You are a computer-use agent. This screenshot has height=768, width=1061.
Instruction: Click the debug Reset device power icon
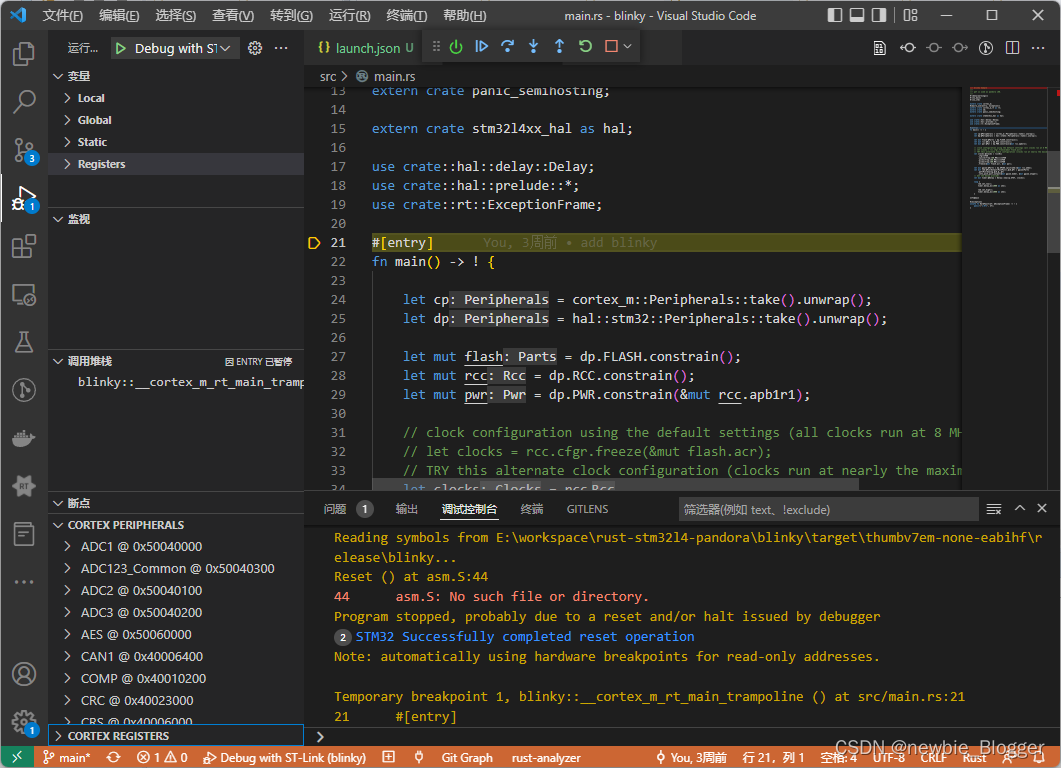coord(456,47)
